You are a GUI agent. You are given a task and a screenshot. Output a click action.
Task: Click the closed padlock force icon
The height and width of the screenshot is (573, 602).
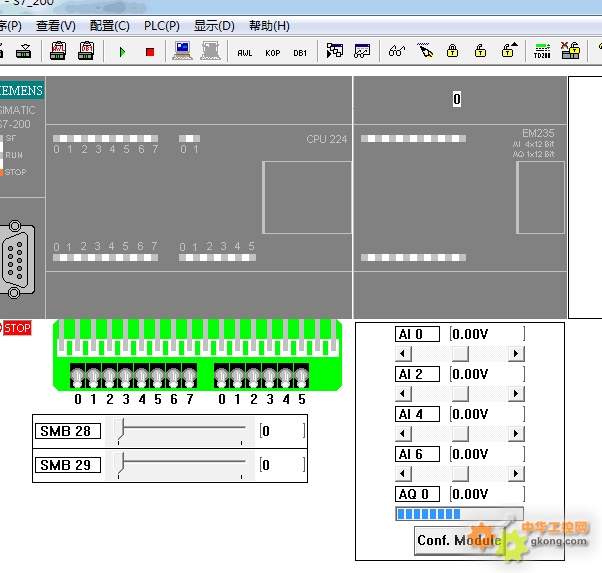tap(452, 51)
